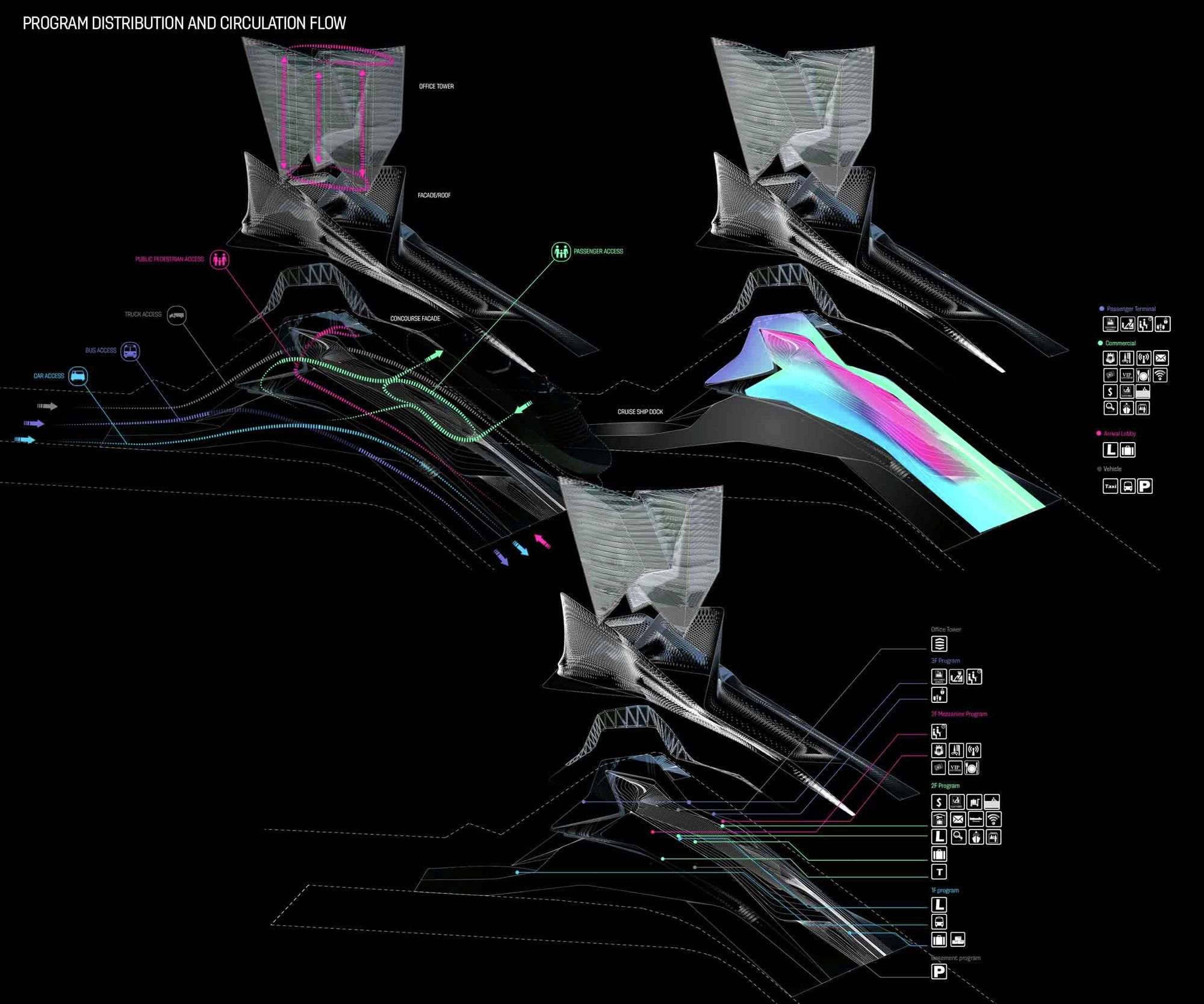The height and width of the screenshot is (1004, 1204).
Task: Click the stacked cargo boxes icon in 1F program
Action: click(x=957, y=939)
